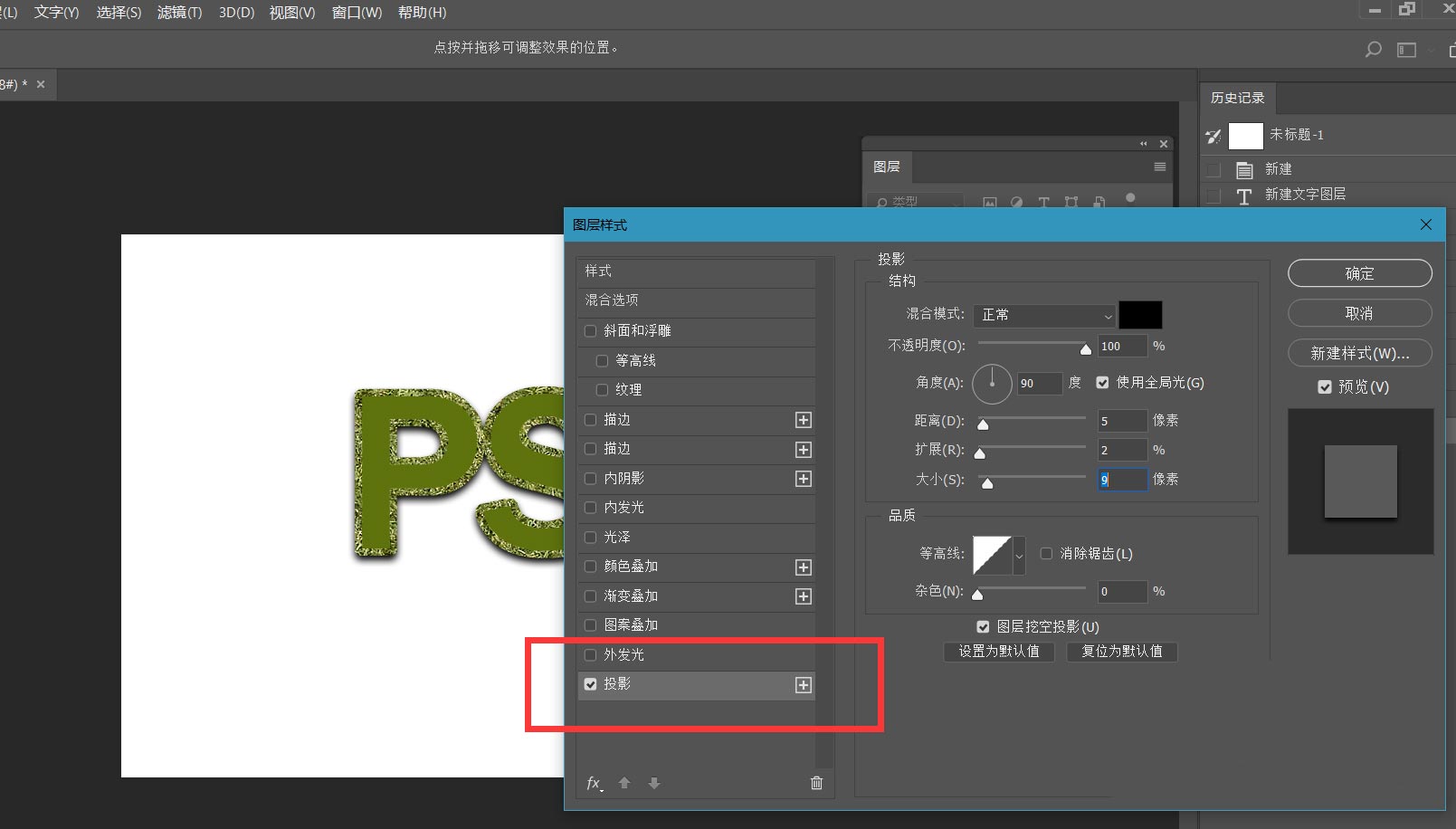Uncheck the 投影 effect checkbox
The image size is (1456, 829).
click(591, 684)
